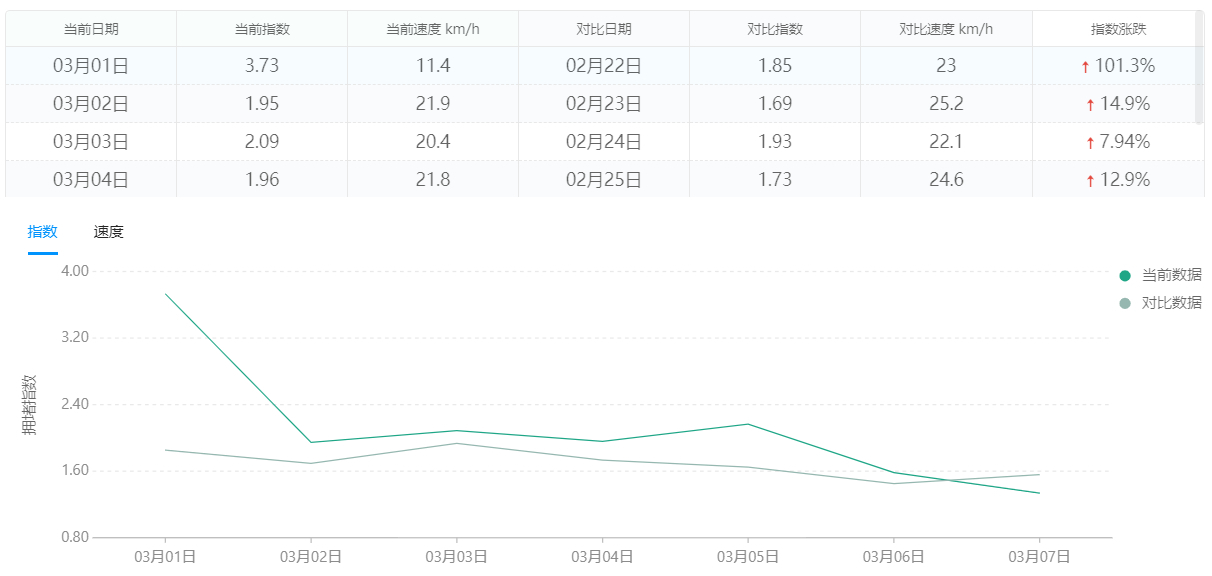Image resolution: width=1212 pixels, height=576 pixels.
Task: Select the 02月24日 comparison date cell
Action: point(604,142)
